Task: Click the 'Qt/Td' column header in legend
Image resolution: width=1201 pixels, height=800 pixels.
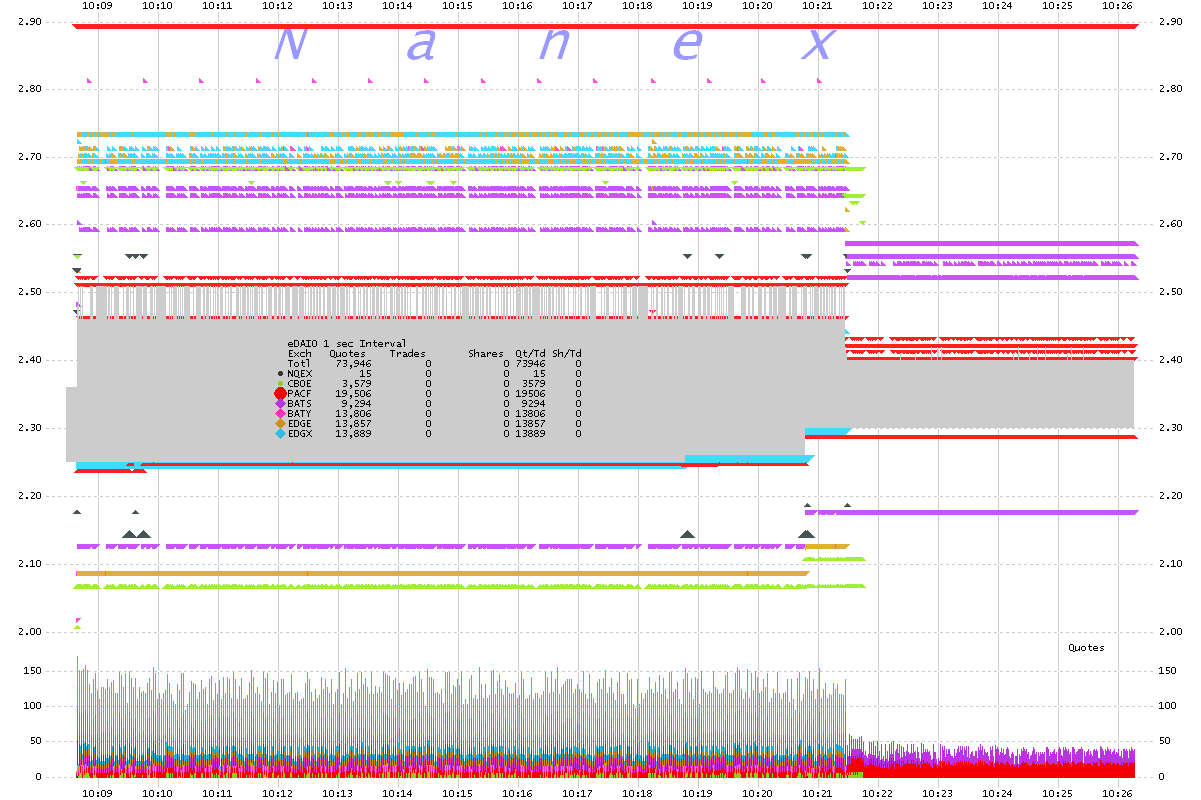Action: tap(530, 353)
